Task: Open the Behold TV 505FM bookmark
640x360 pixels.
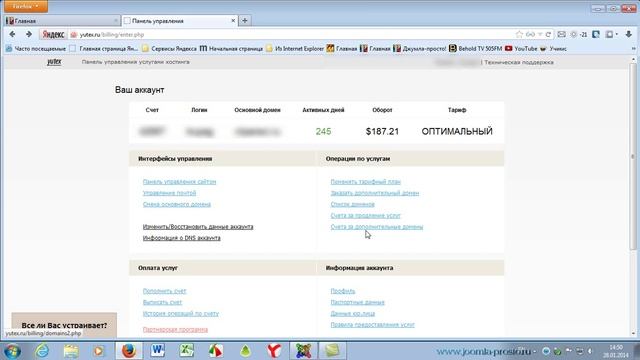Action: point(476,49)
